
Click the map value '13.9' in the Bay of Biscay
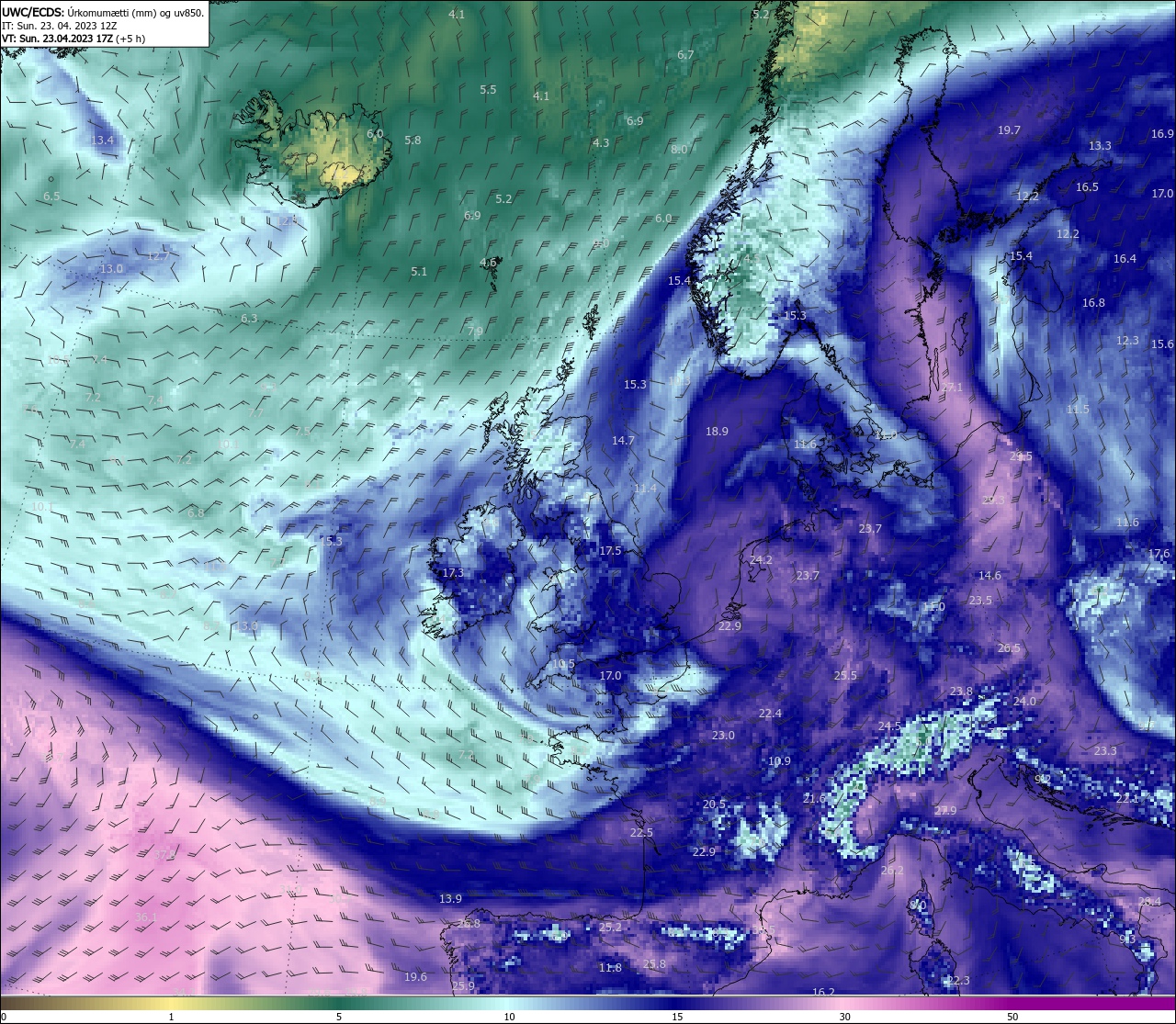(x=450, y=899)
